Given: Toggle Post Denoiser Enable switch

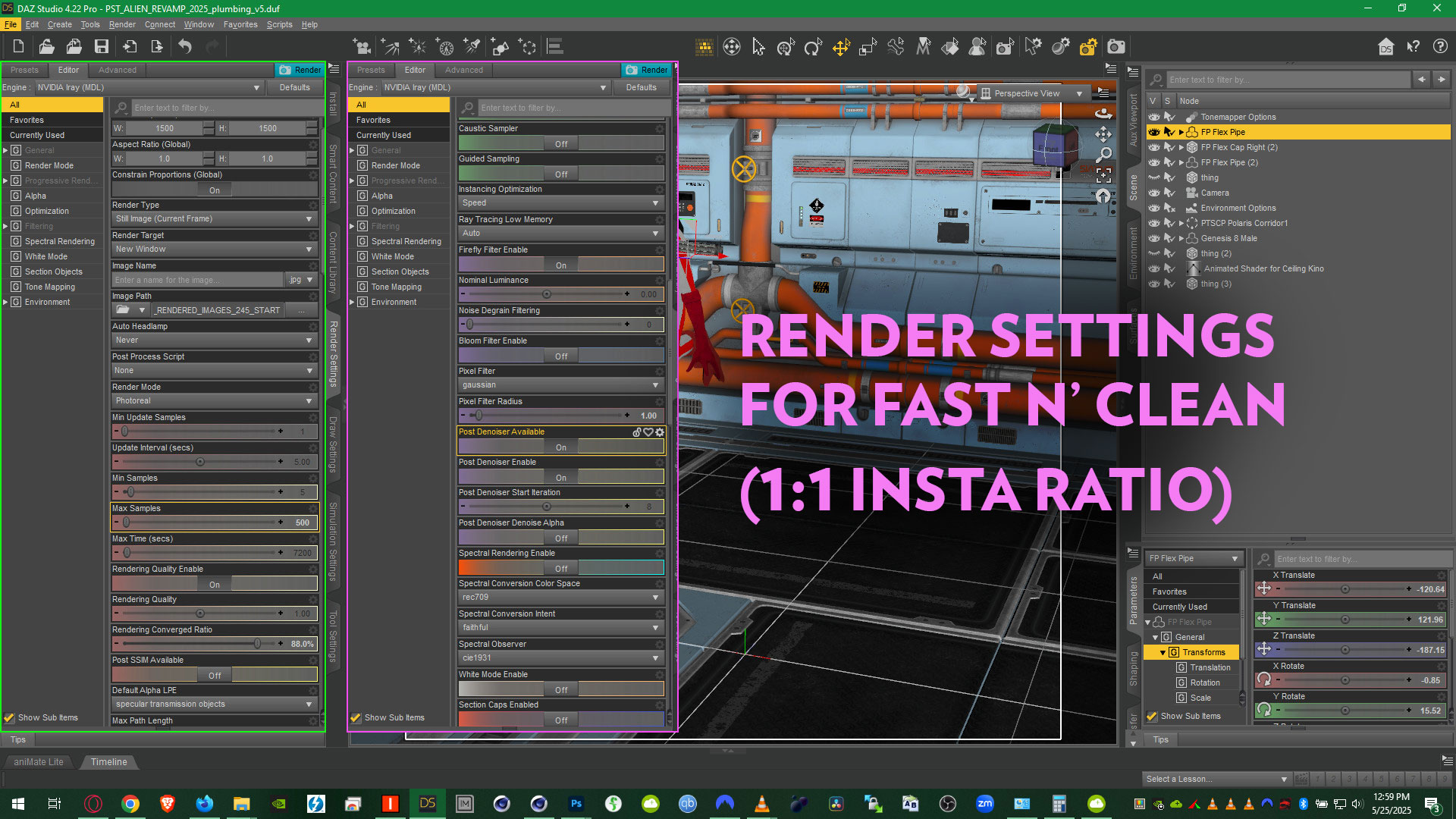Looking at the screenshot, I should point(561,477).
